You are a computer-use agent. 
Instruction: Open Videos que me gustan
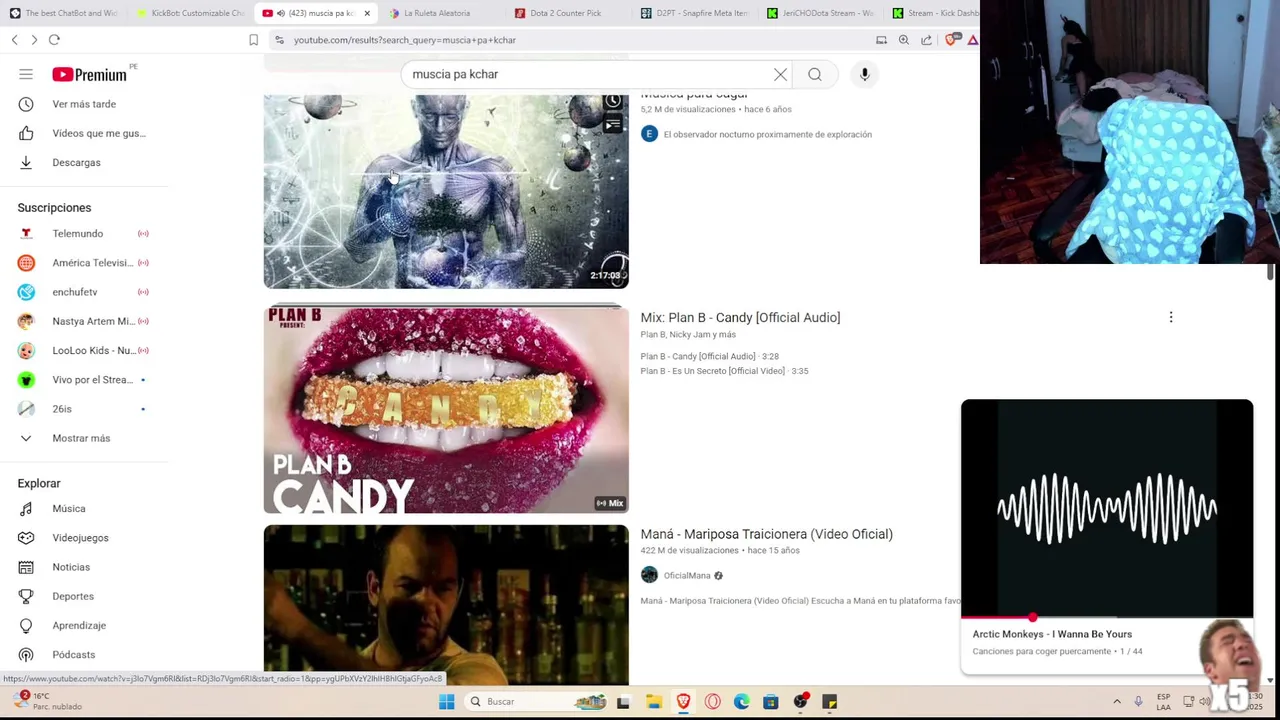99,133
